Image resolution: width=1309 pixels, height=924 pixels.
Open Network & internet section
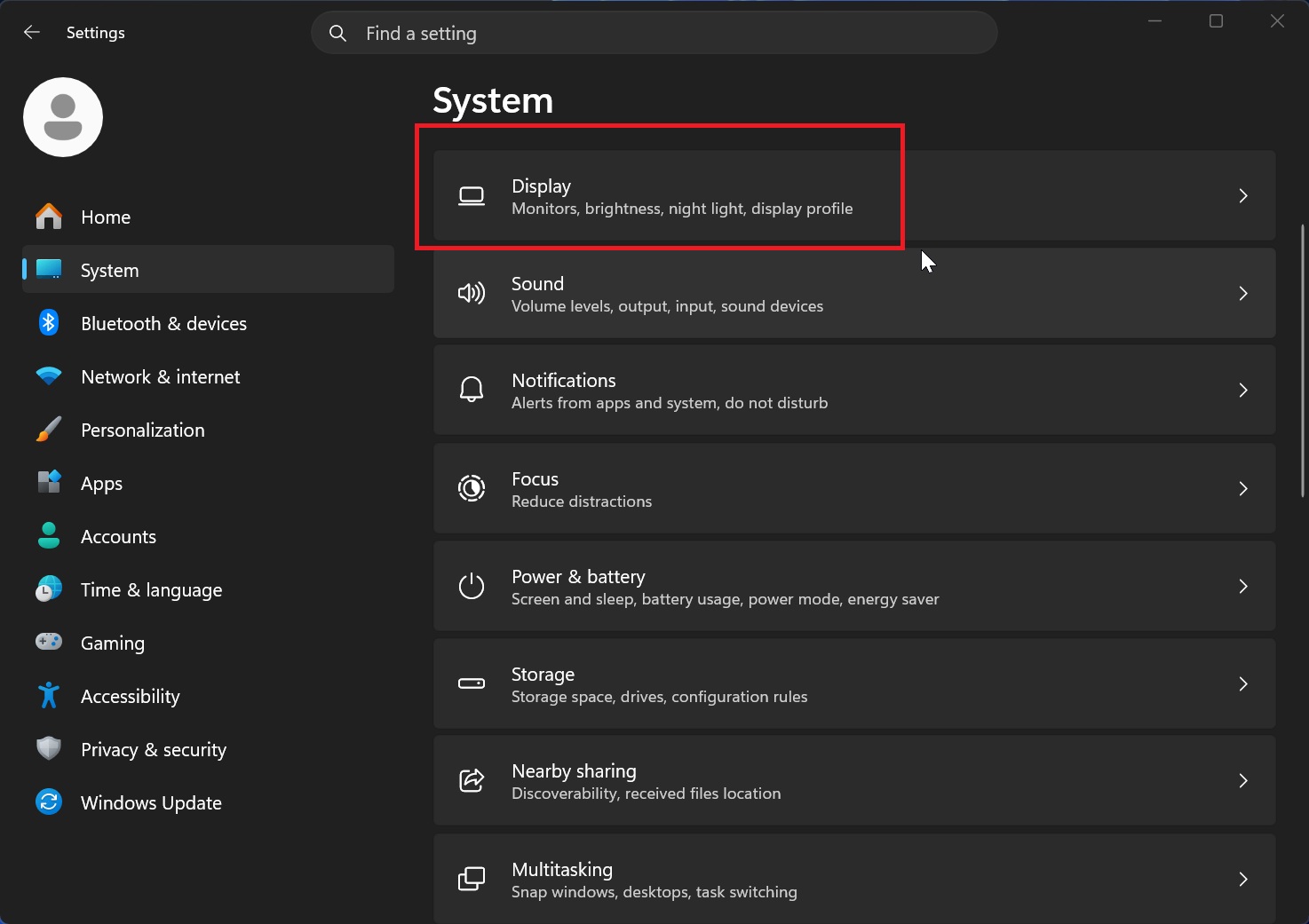tap(209, 376)
